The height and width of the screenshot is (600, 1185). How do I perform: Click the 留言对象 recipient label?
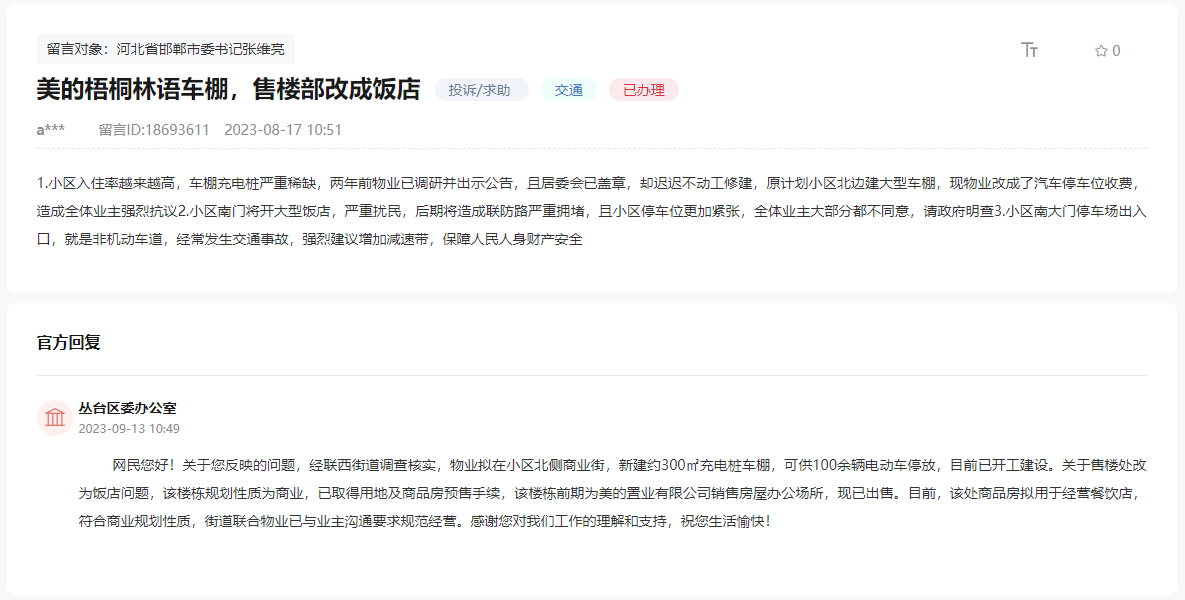166,49
